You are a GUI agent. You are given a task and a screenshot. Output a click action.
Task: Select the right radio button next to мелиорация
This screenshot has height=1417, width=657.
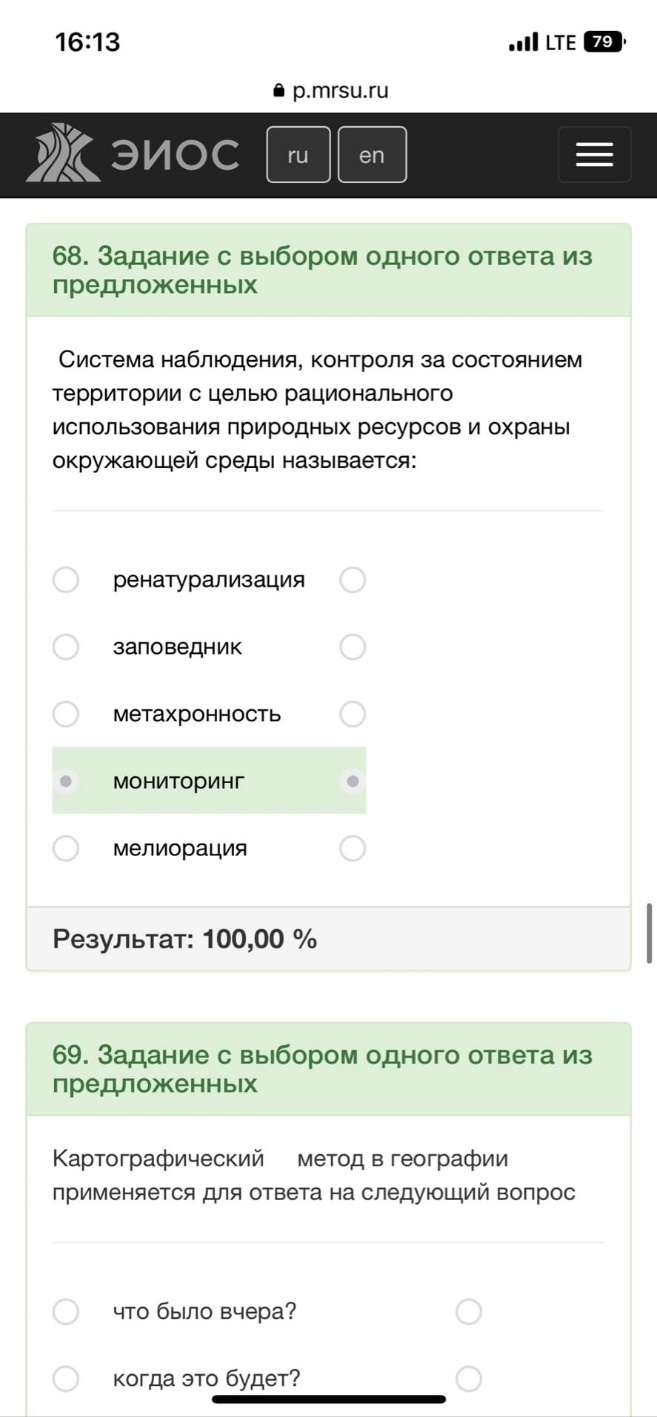353,848
